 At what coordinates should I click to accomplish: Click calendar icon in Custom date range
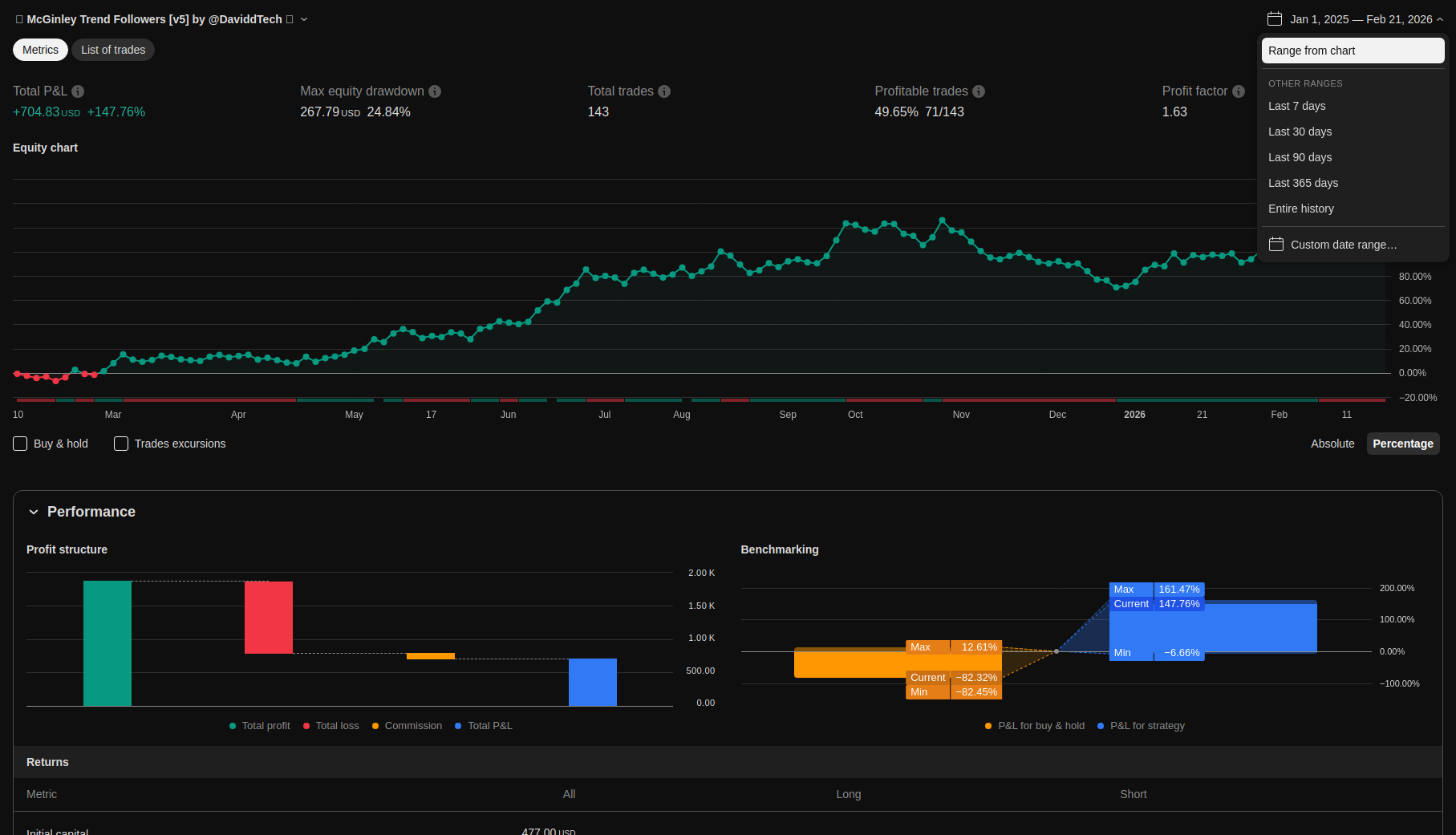point(1276,245)
